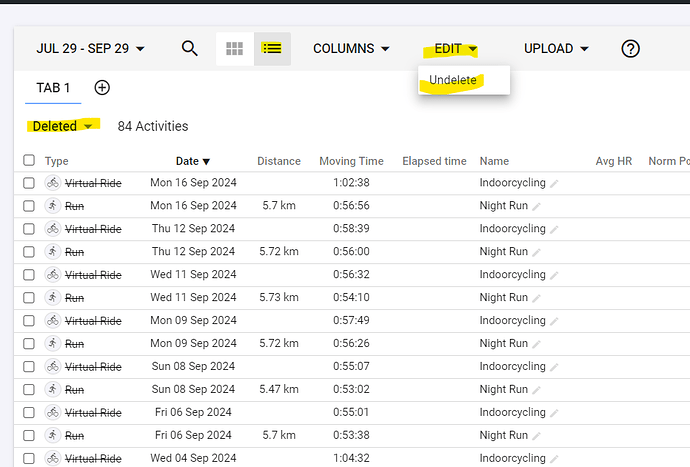Toggle the EDIT dropdown menu
This screenshot has width=690, height=467.
pyautogui.click(x=455, y=48)
